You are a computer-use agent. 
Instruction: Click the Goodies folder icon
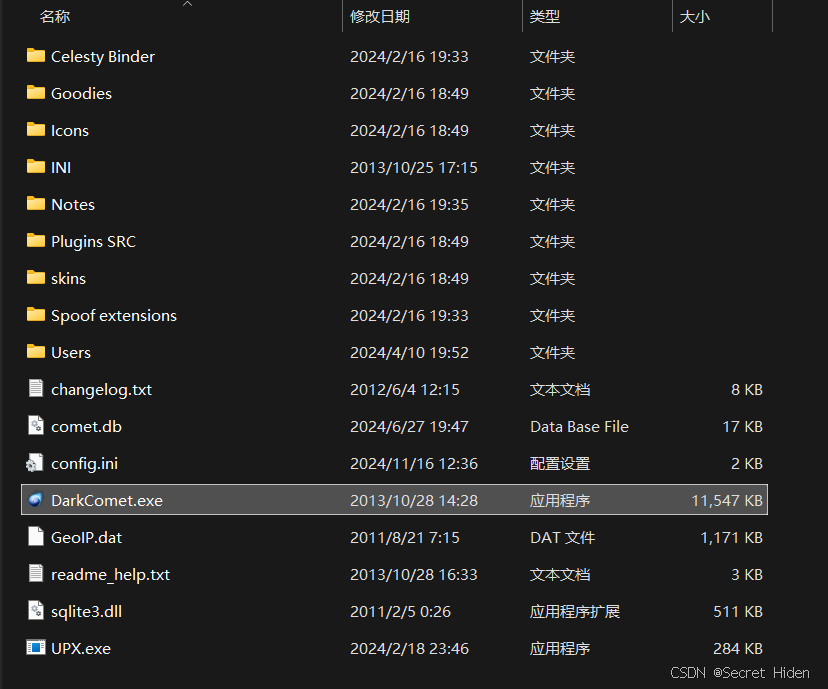pyautogui.click(x=36, y=92)
